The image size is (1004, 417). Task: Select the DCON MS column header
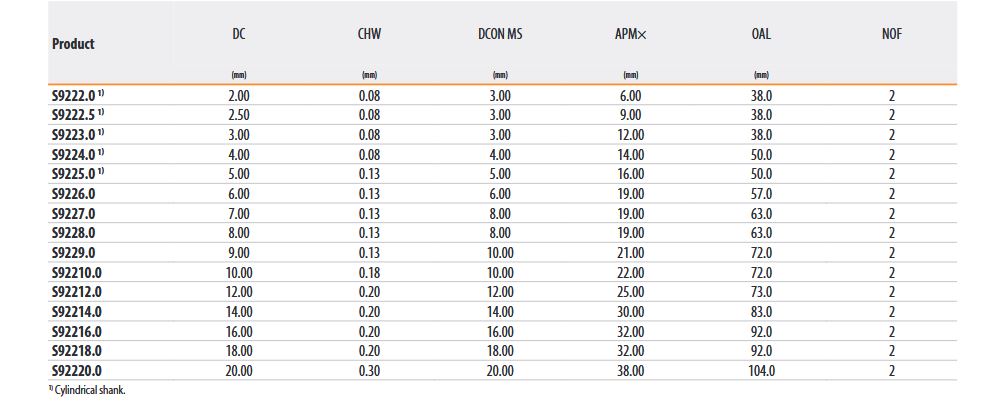[x=500, y=34]
